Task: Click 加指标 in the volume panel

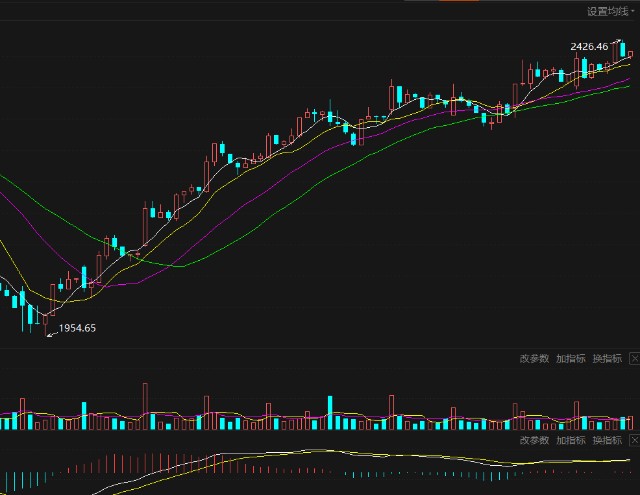Action: click(570, 358)
